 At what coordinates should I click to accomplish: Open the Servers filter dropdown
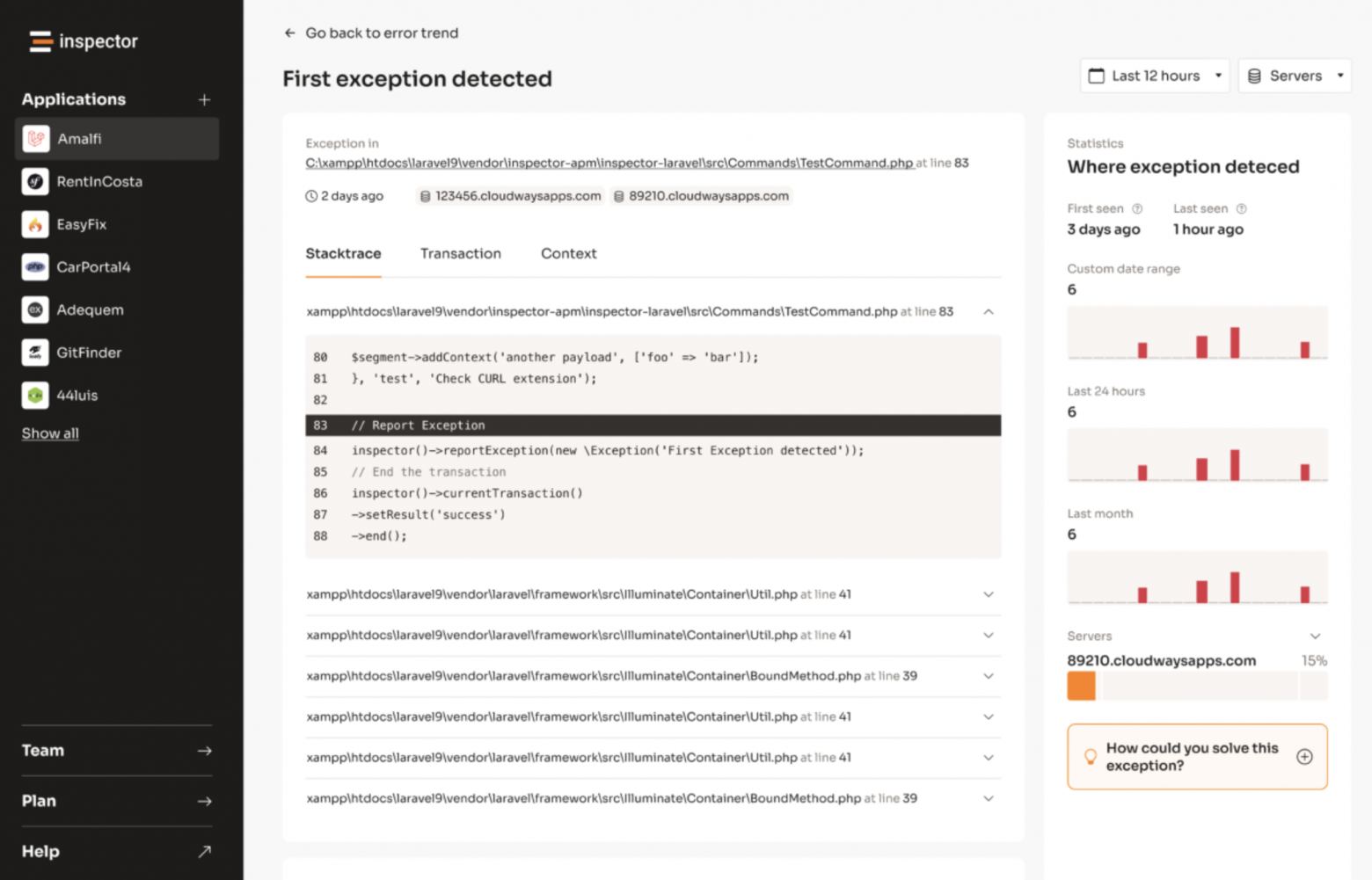pyautogui.click(x=1294, y=76)
